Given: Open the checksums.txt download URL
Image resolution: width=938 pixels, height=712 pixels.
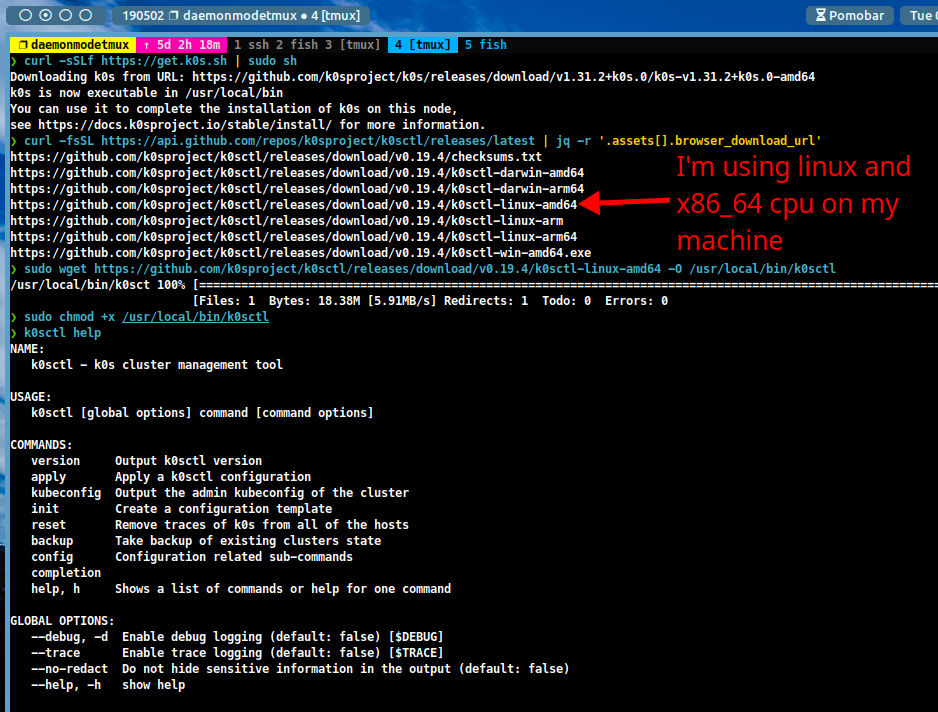Looking at the screenshot, I should click(276, 157).
